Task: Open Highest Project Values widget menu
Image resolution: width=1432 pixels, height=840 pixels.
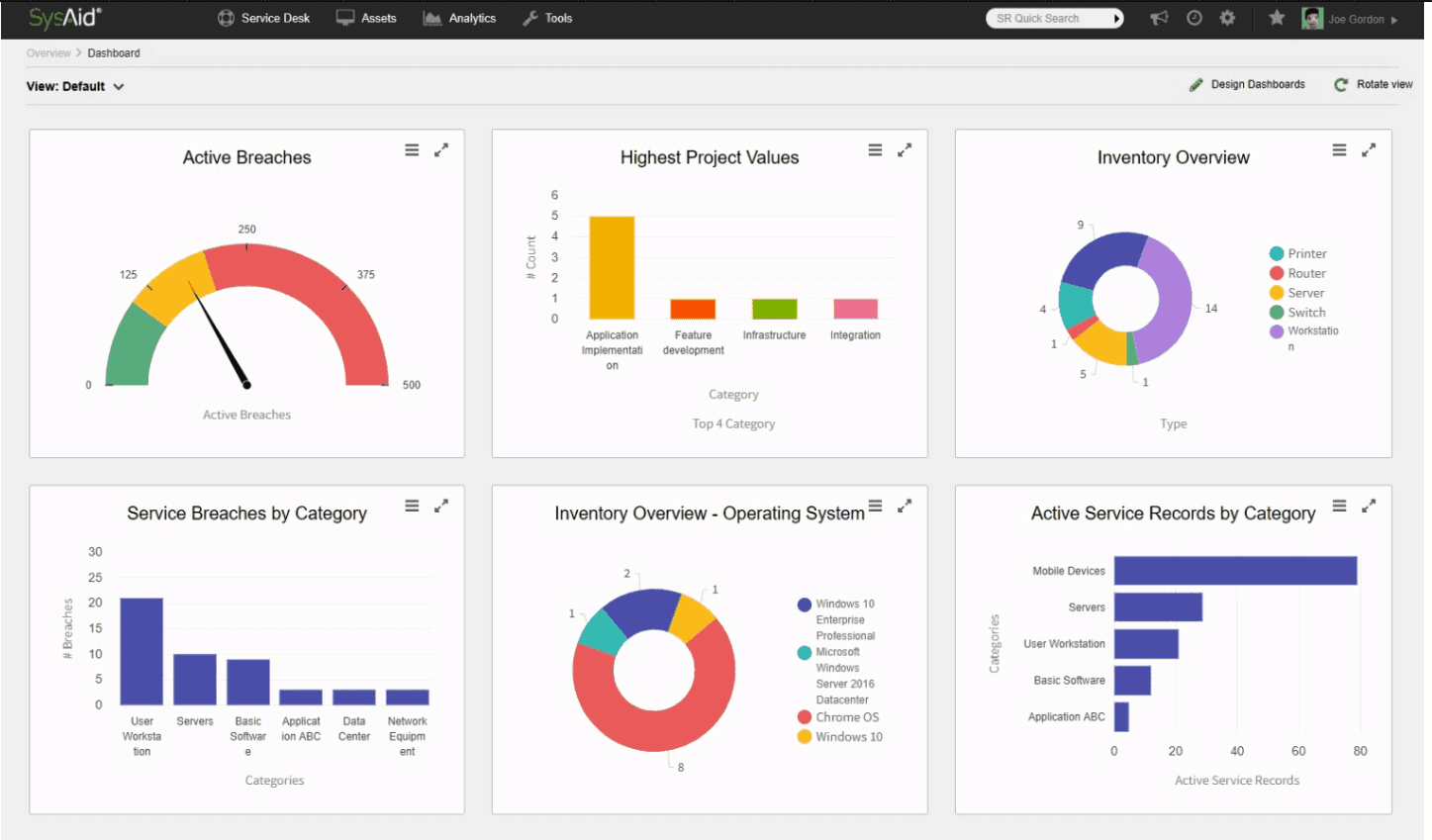Action: pos(875,150)
